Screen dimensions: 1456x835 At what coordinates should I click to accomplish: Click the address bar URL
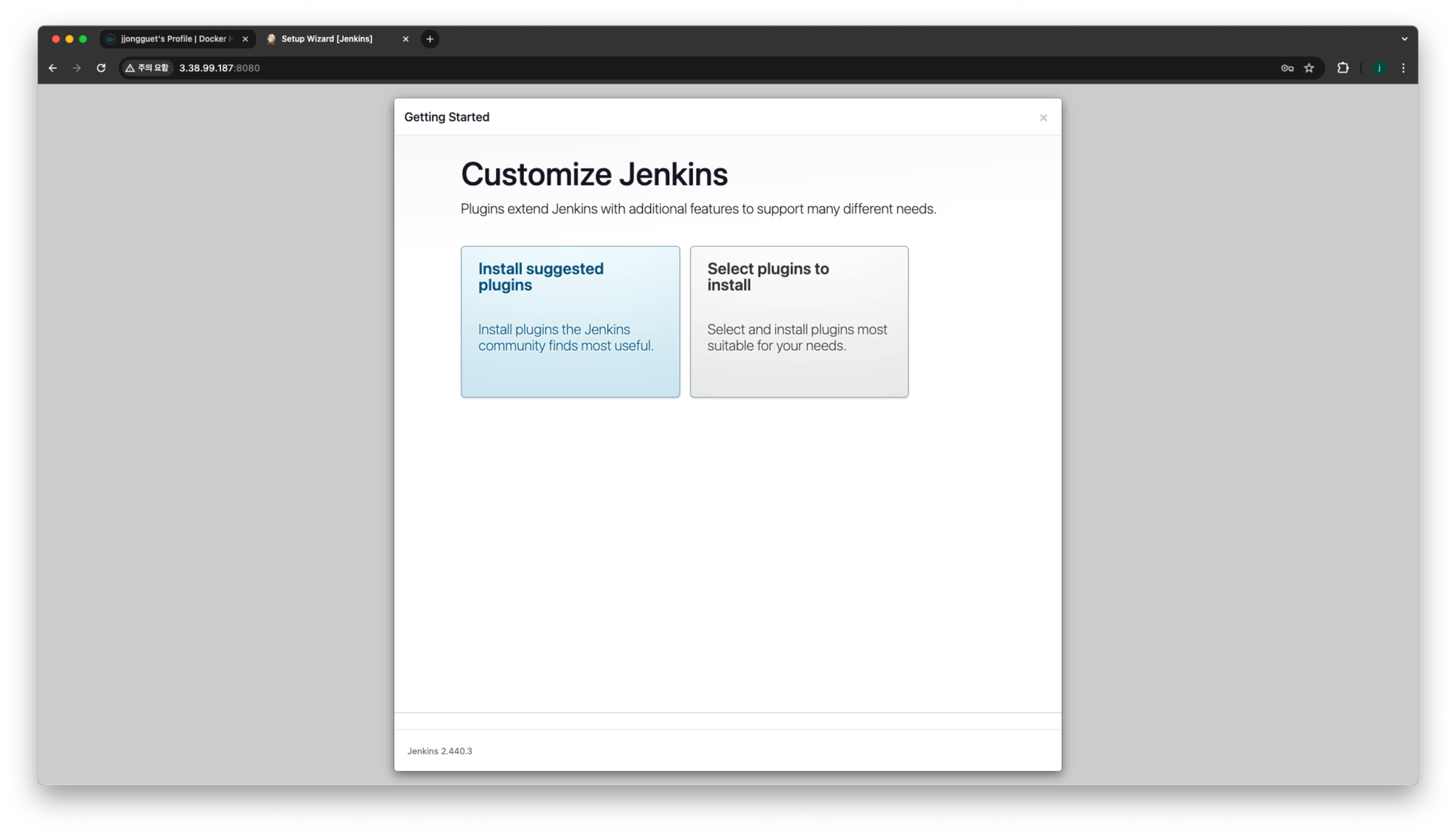[x=219, y=68]
